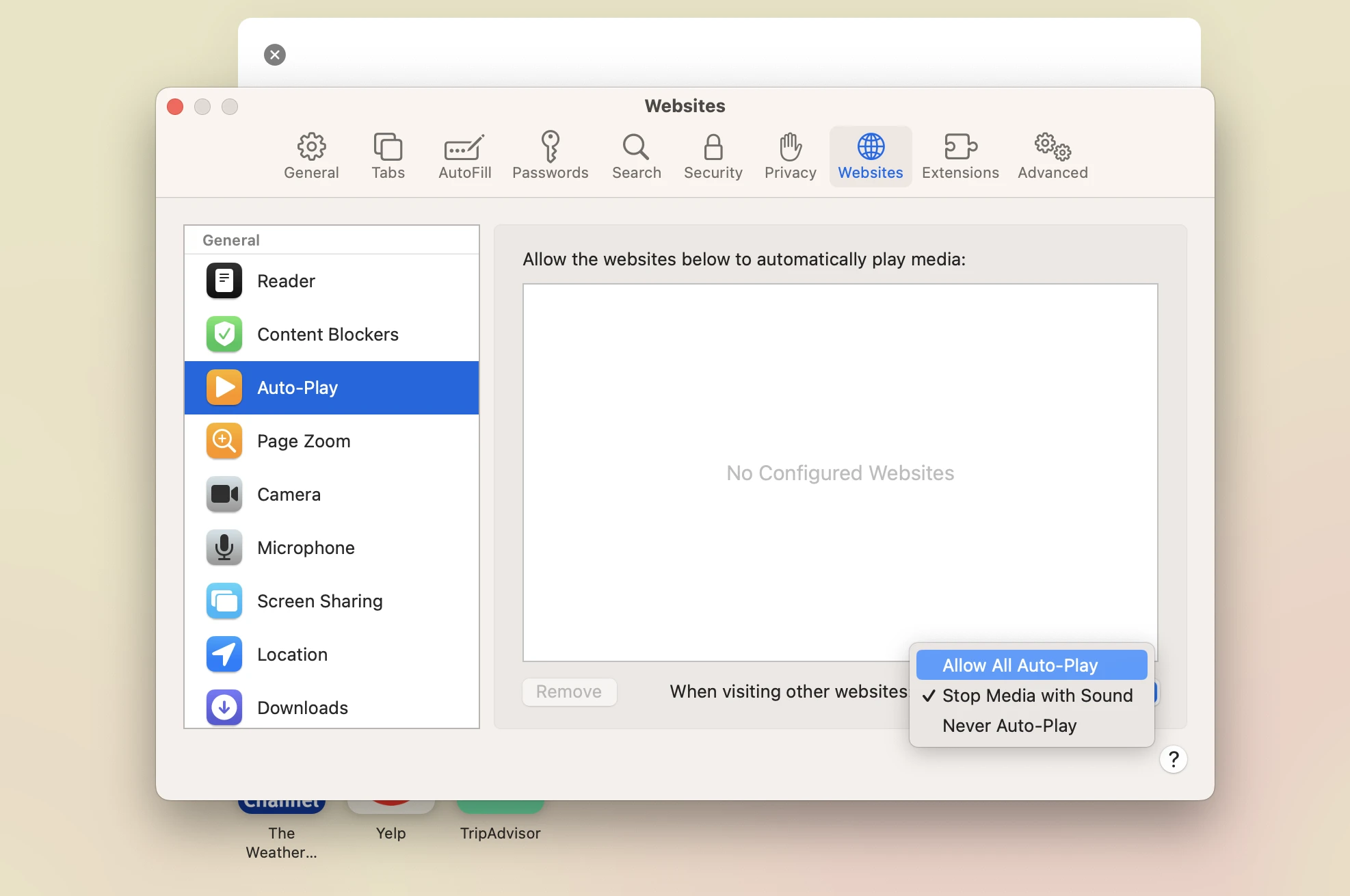Image resolution: width=1350 pixels, height=896 pixels.
Task: Open the Privacy pane
Action: [789, 155]
